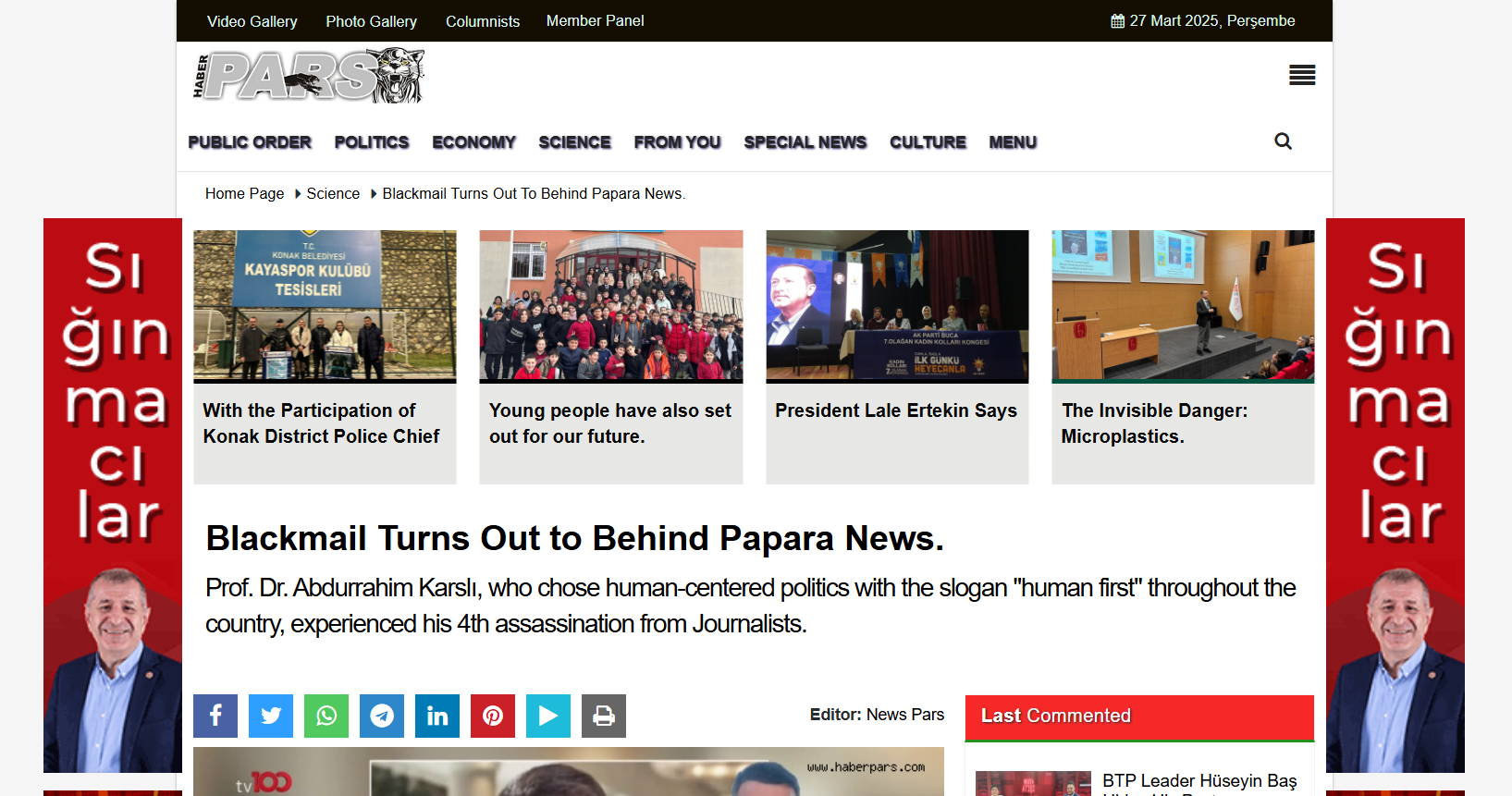
Task: Click the blue play-arrow share icon
Action: [x=548, y=716]
